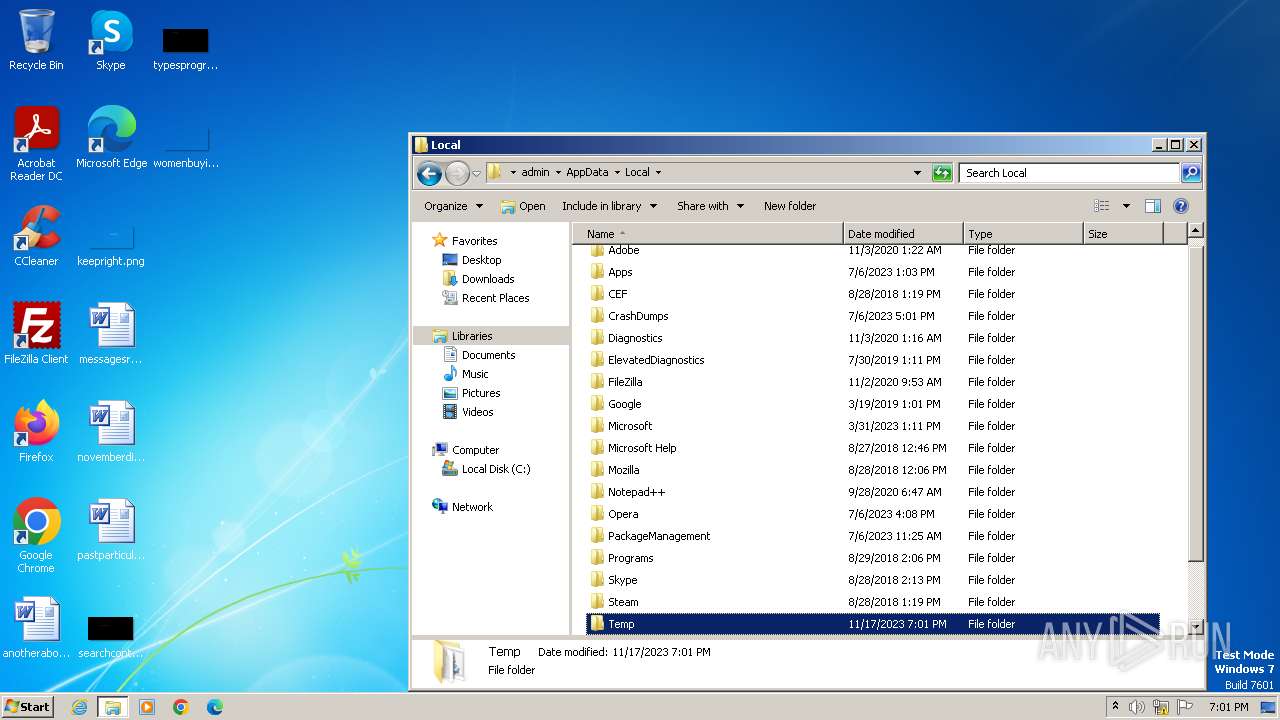Screen dimensions: 1280x720
Task: Select the pastparticul... Word document icon
Action: point(110,530)
